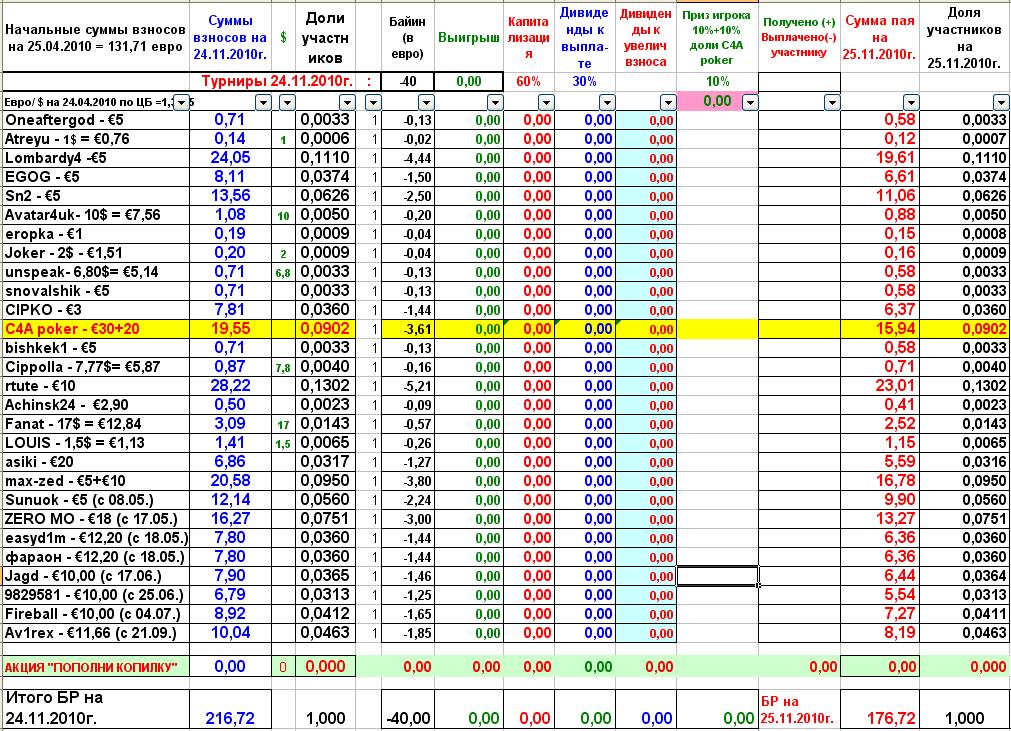Select the фараон - €12,20 (с 18.05.) cell
1011x731 pixels.
click(x=95, y=557)
